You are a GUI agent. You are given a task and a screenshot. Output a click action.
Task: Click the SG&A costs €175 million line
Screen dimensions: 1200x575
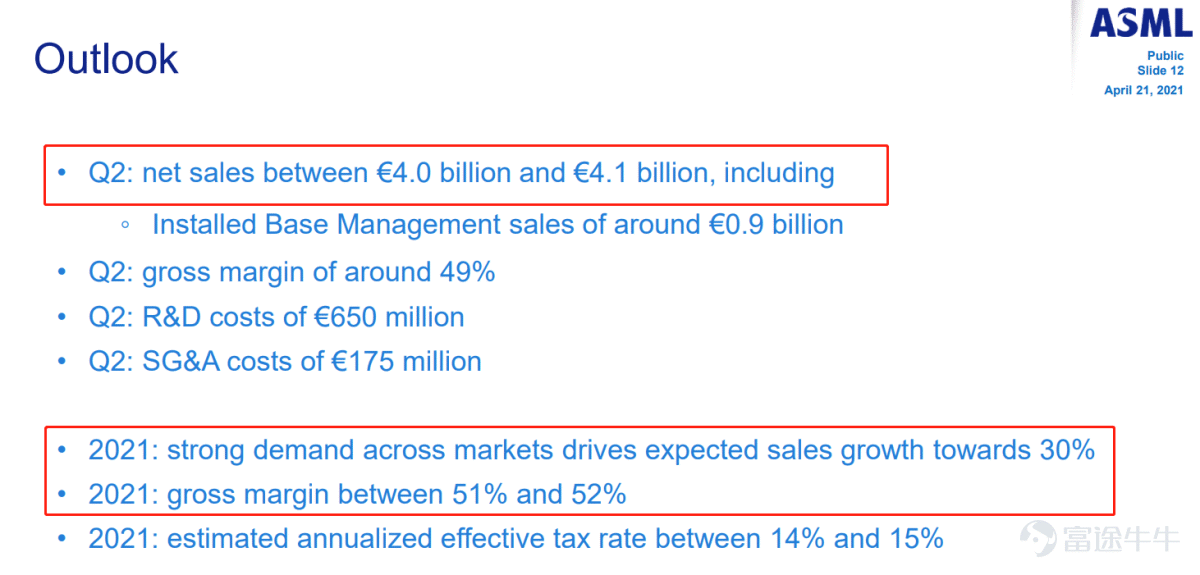point(284,360)
